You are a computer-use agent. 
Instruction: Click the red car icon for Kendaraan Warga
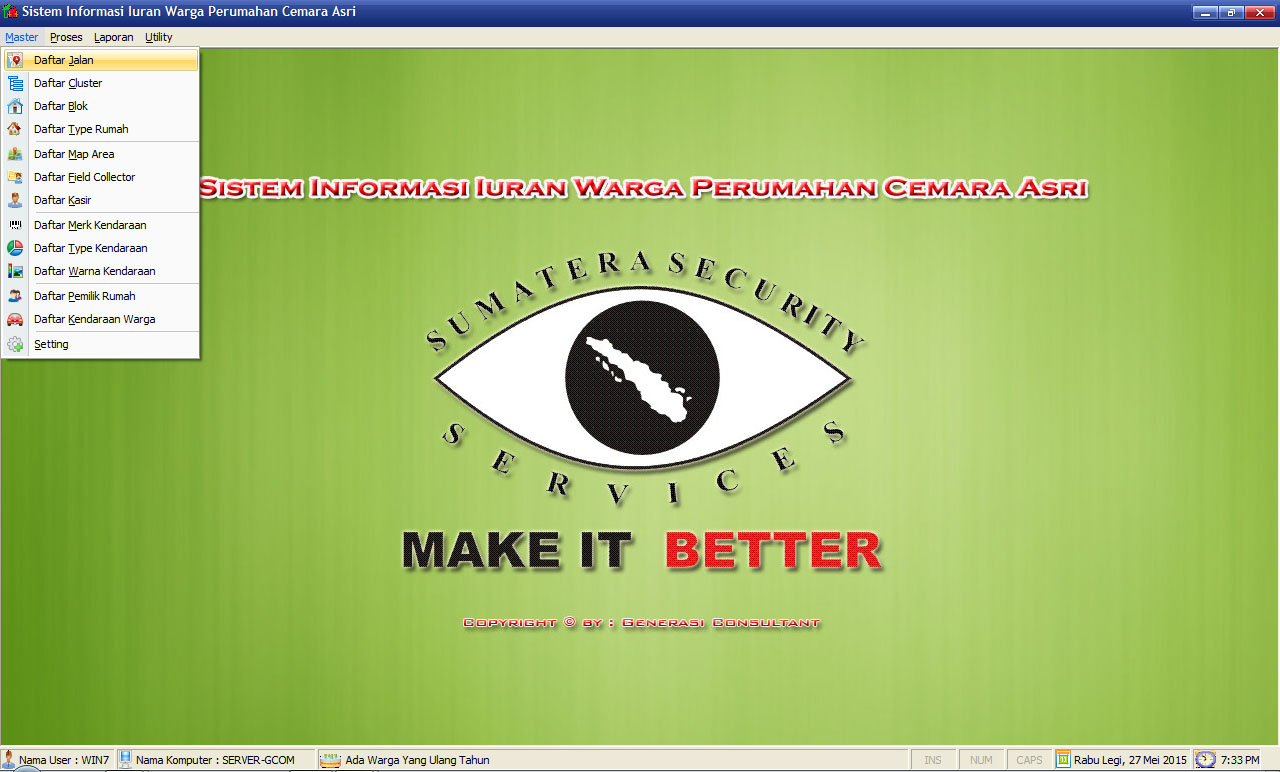(15, 319)
